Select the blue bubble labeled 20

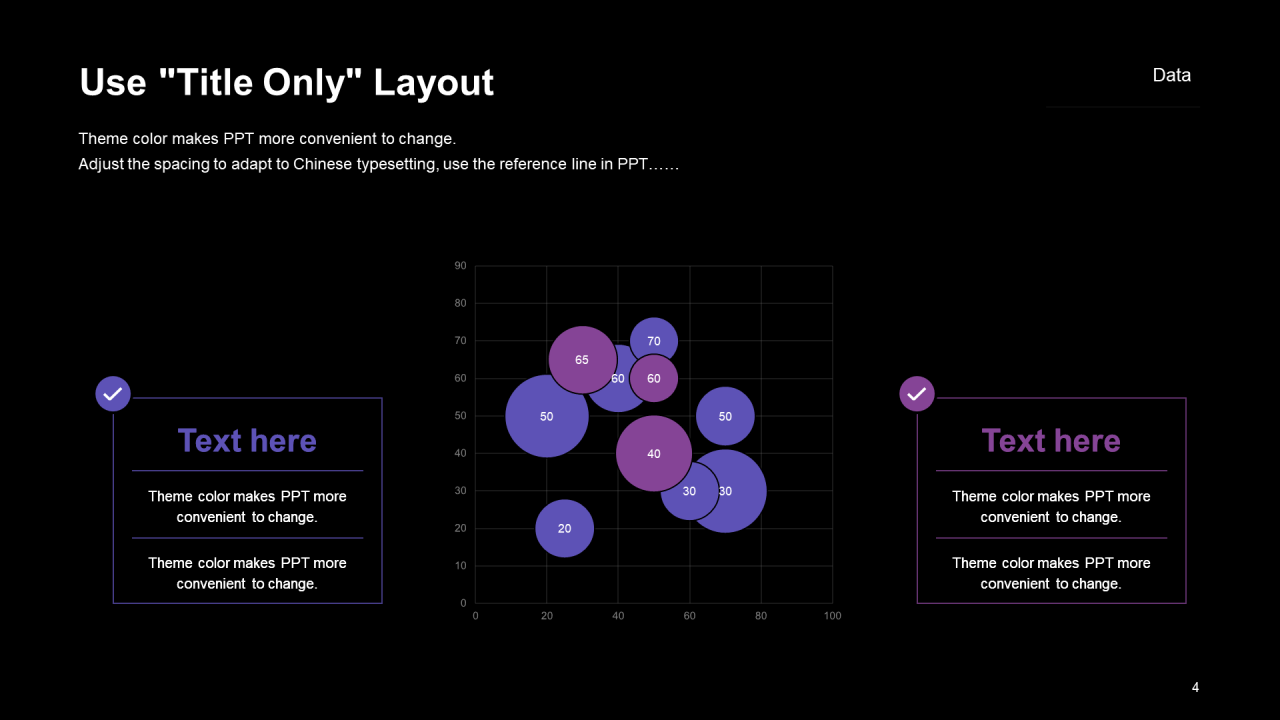564,528
